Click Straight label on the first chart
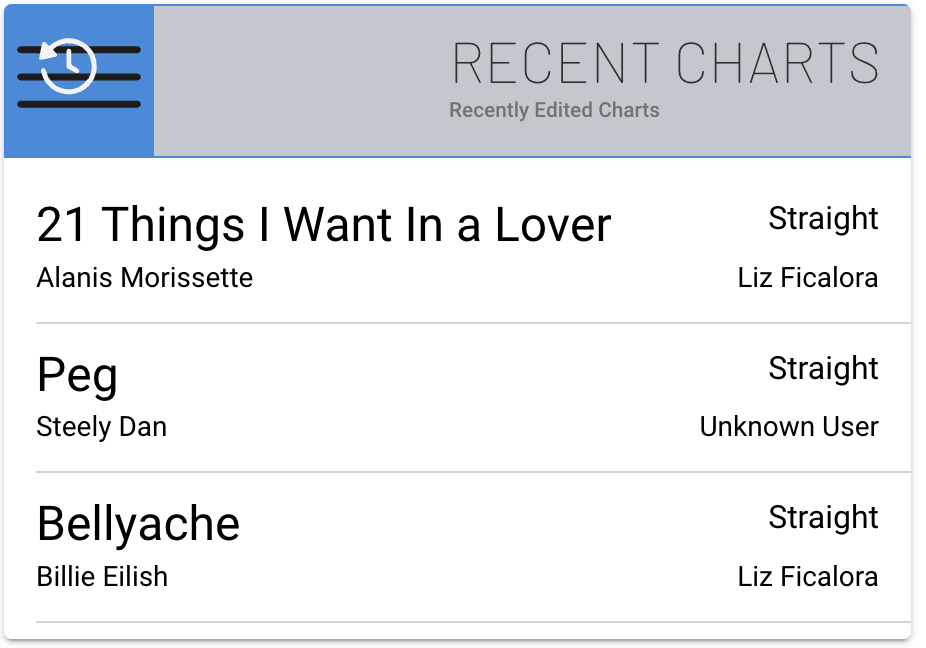The width and height of the screenshot is (926, 648). point(822,218)
